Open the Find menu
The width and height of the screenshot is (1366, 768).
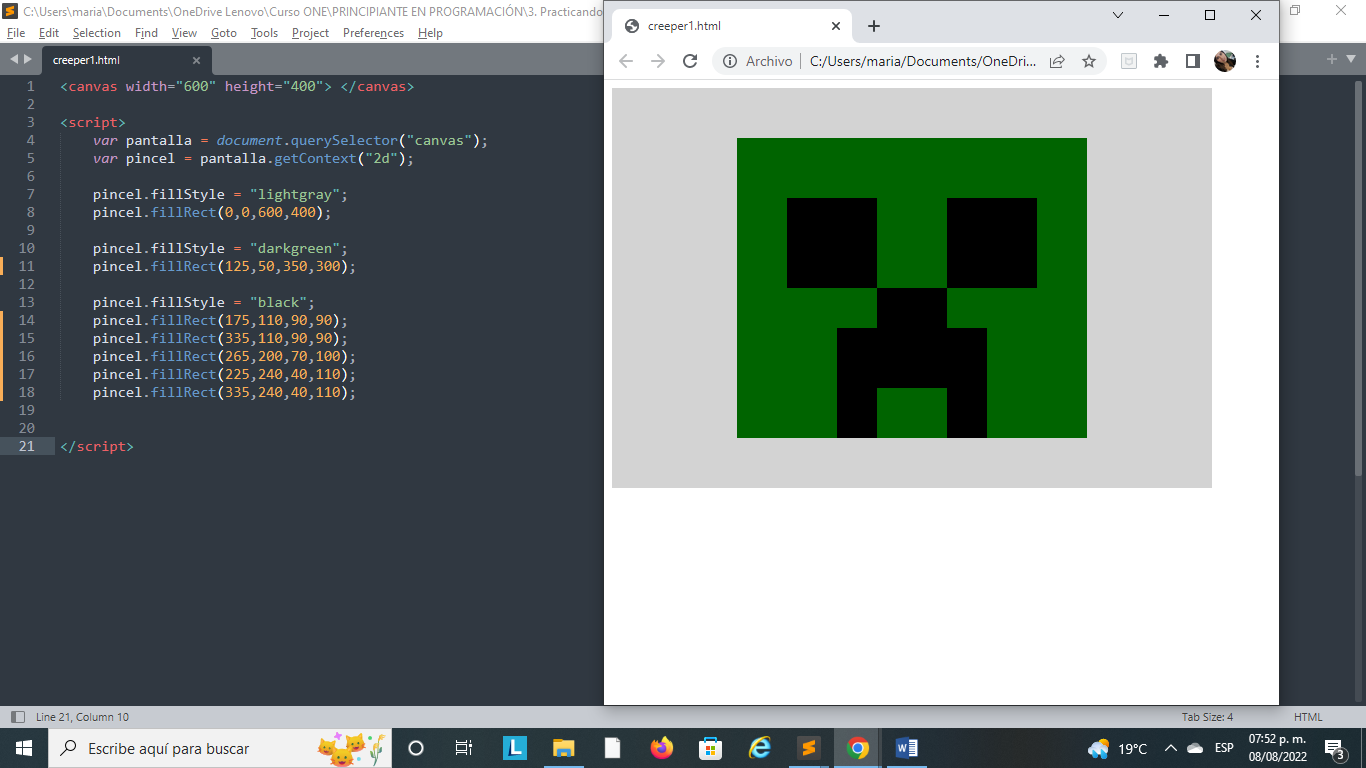[146, 33]
